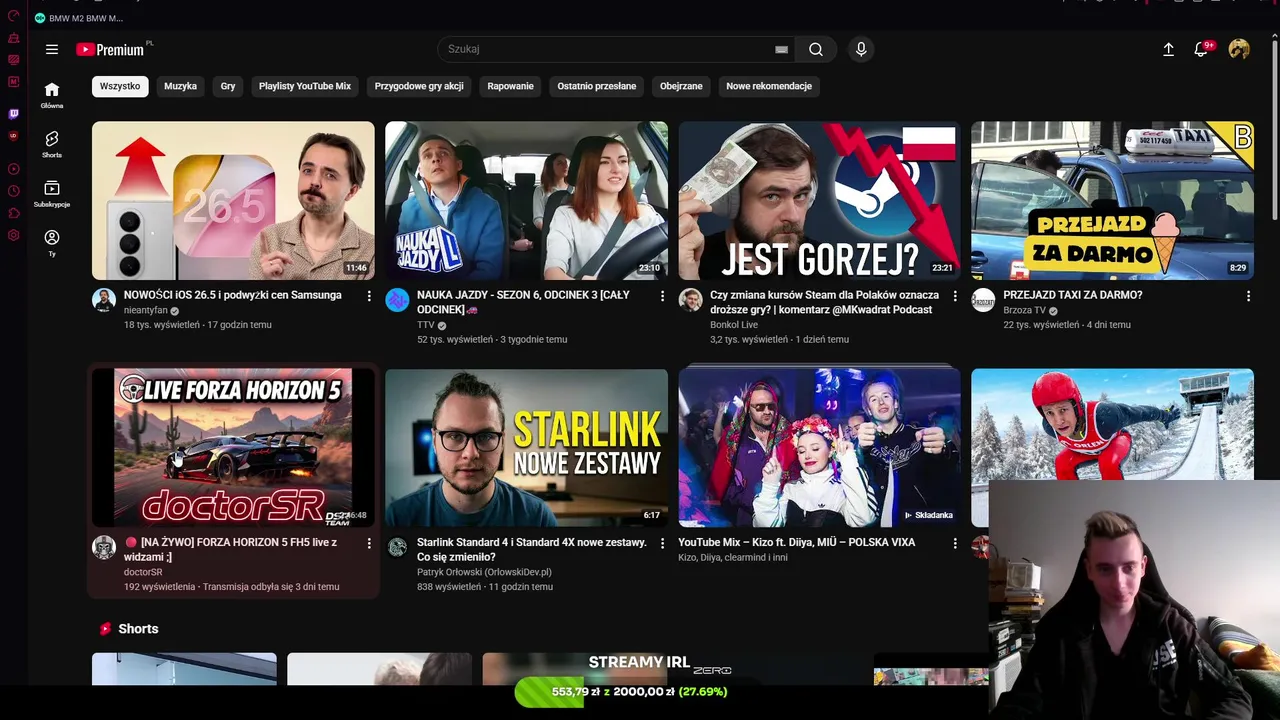Open Brzoza TV channel link

(x=1024, y=310)
